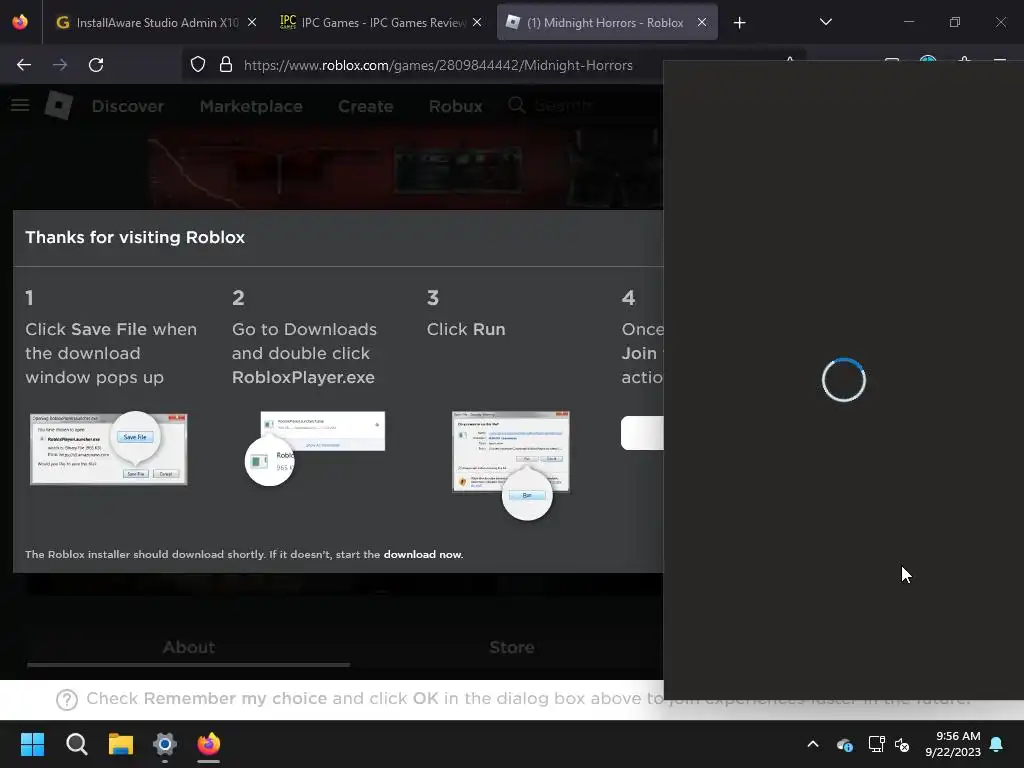The image size is (1024, 768).
Task: Close the Firefox browser window
Action: [x=1000, y=22]
